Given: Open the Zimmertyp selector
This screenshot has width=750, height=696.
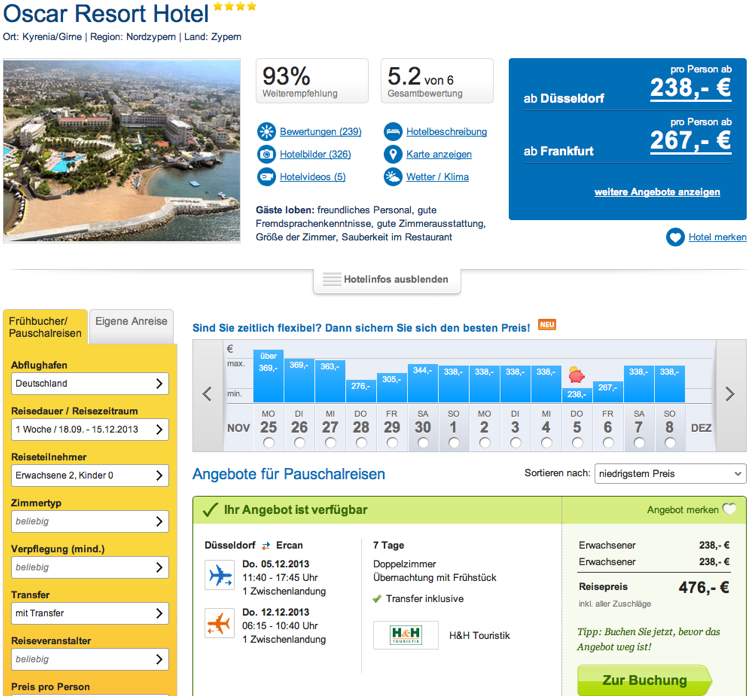Looking at the screenshot, I should click(90, 521).
